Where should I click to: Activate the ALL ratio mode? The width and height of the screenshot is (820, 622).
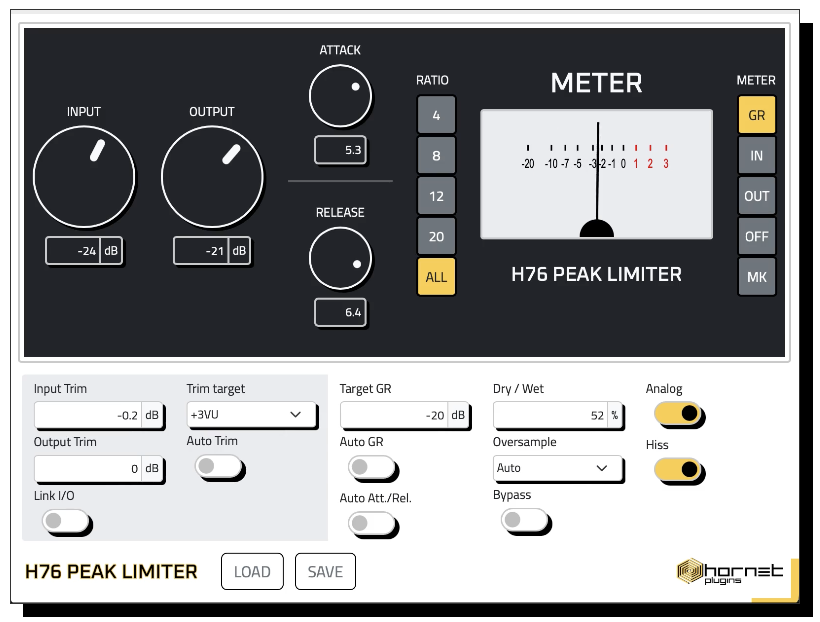436,276
